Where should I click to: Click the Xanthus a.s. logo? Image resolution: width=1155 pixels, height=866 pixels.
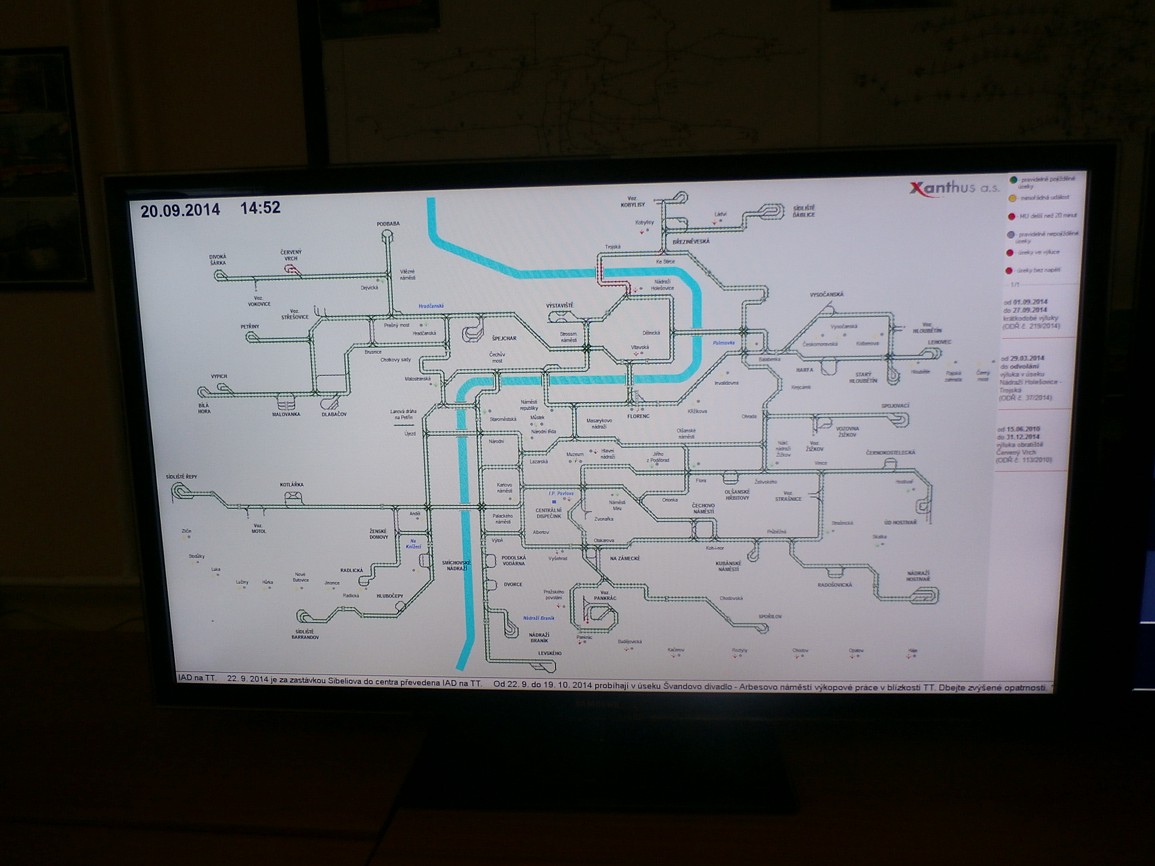click(x=954, y=189)
